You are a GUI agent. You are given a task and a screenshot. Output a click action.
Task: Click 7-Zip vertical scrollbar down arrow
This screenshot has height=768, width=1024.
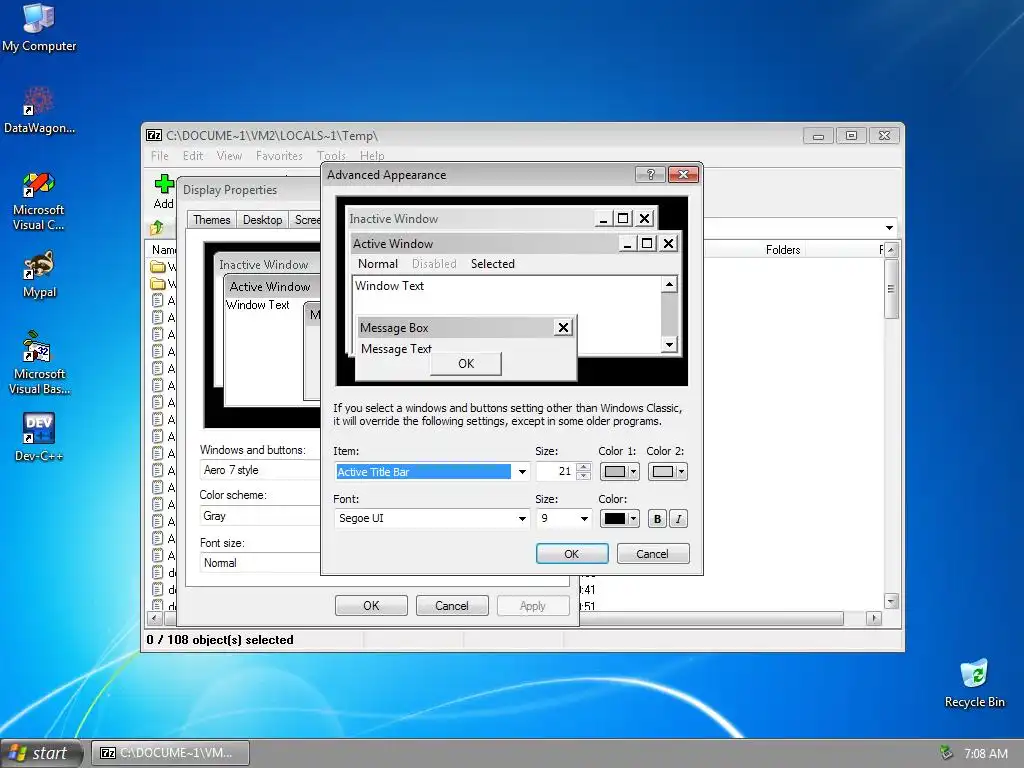point(891,601)
